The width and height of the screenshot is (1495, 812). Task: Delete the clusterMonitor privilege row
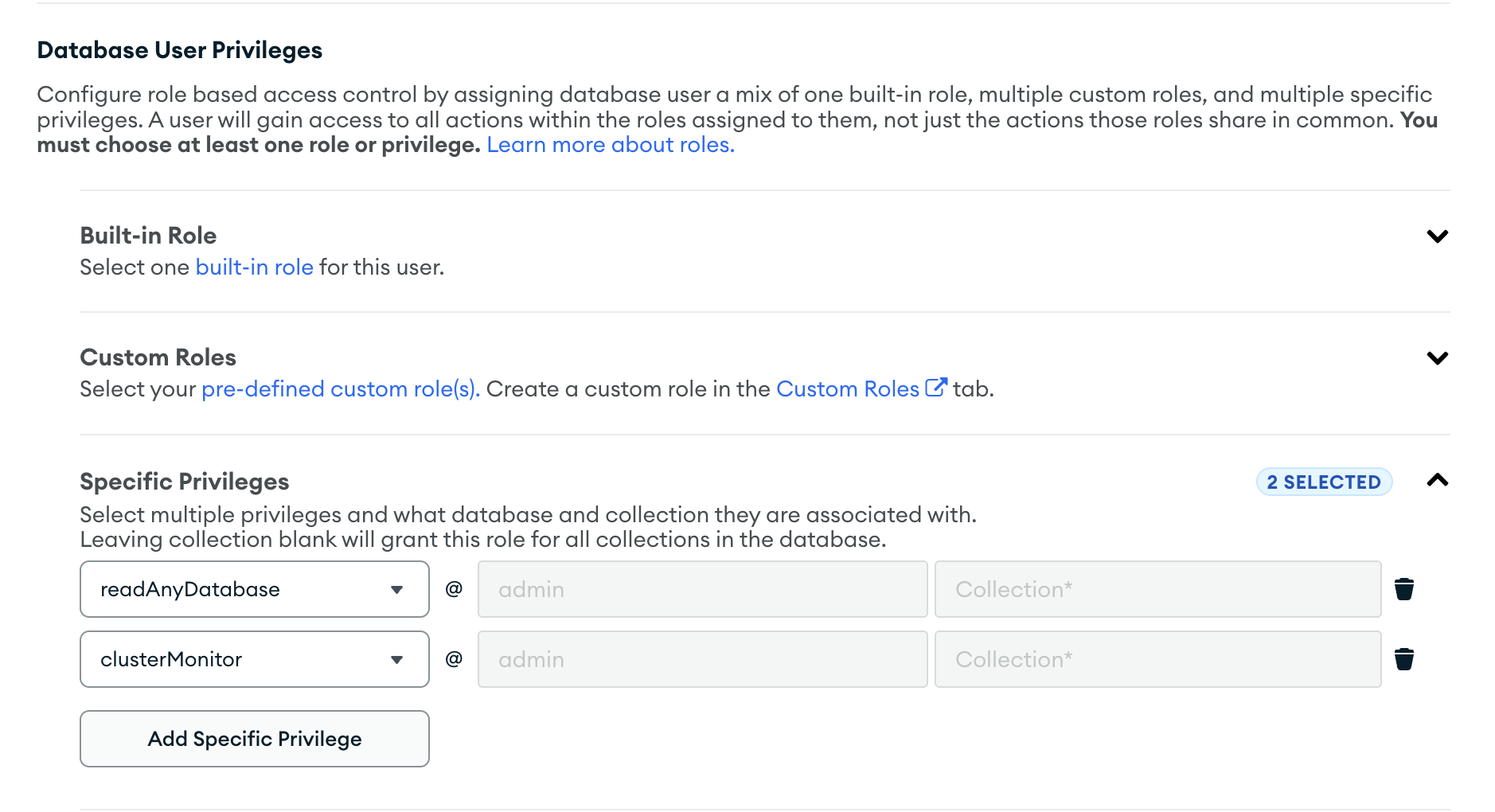[1404, 658]
